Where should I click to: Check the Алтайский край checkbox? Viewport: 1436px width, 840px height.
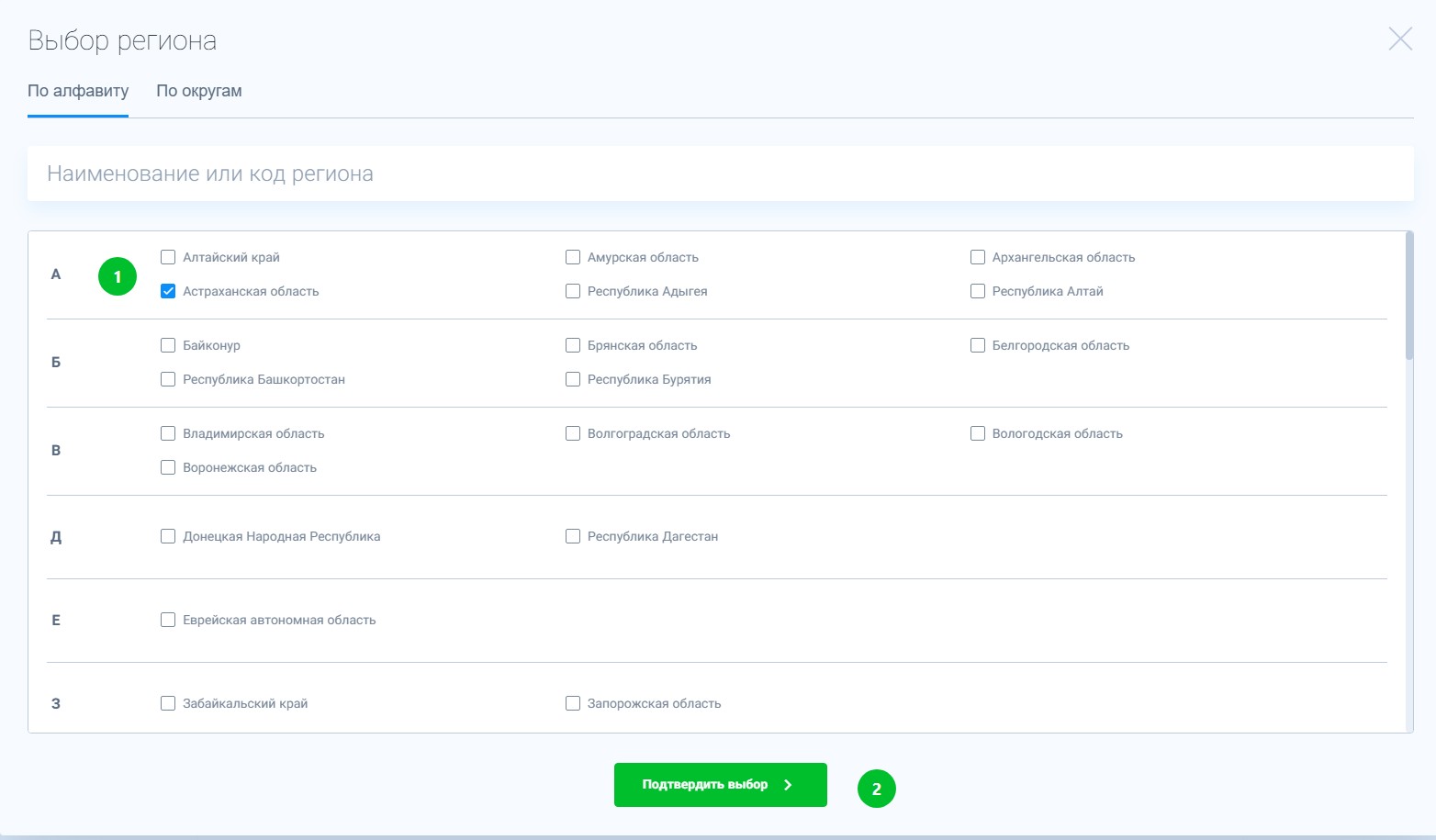(168, 257)
